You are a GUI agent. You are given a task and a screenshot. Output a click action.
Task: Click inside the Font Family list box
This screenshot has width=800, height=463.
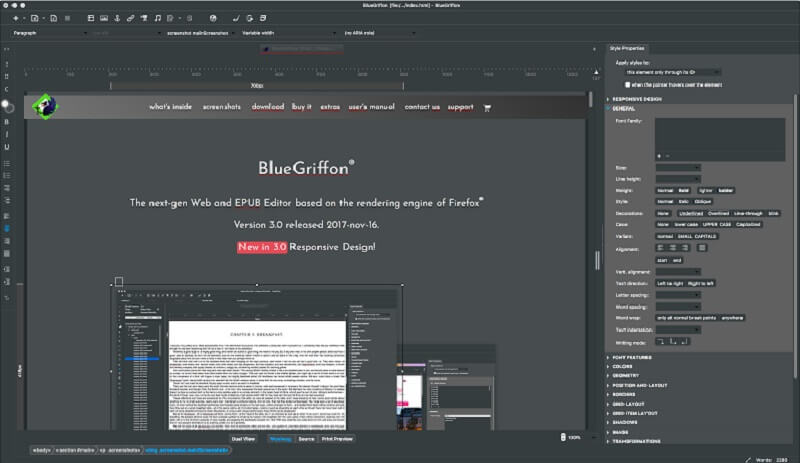pos(720,139)
